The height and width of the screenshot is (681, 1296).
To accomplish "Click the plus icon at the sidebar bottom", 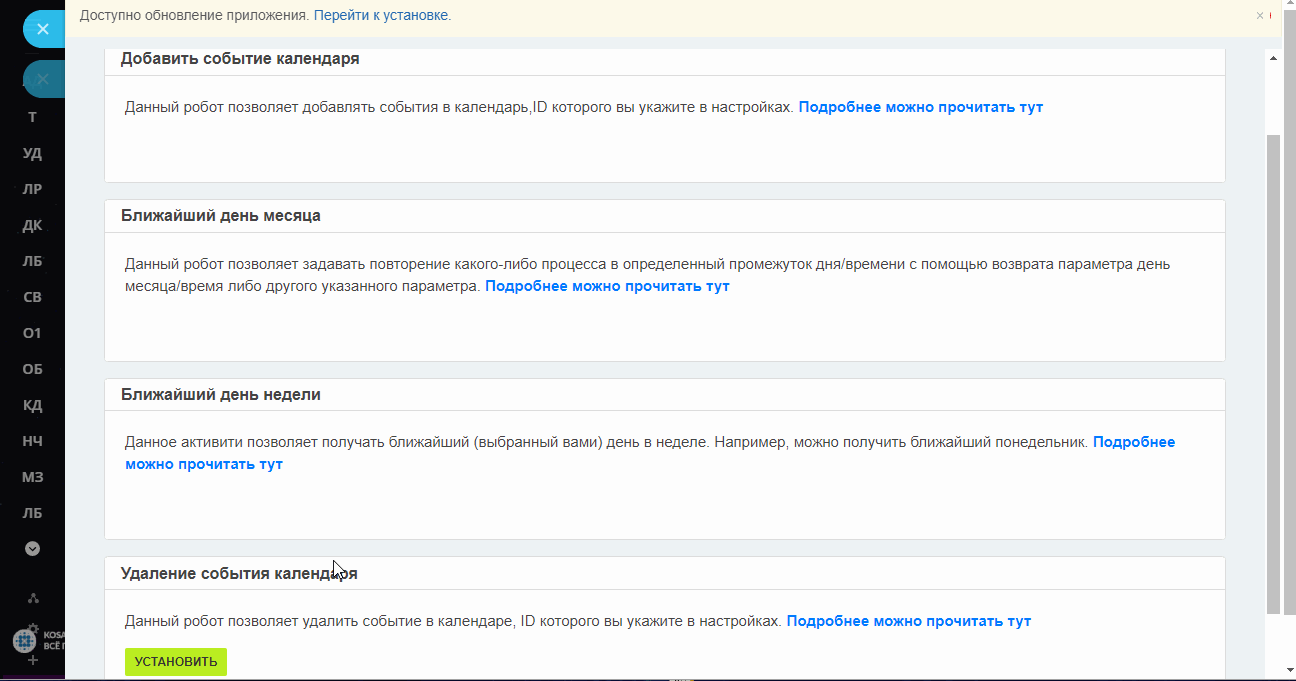I will 32,661.
